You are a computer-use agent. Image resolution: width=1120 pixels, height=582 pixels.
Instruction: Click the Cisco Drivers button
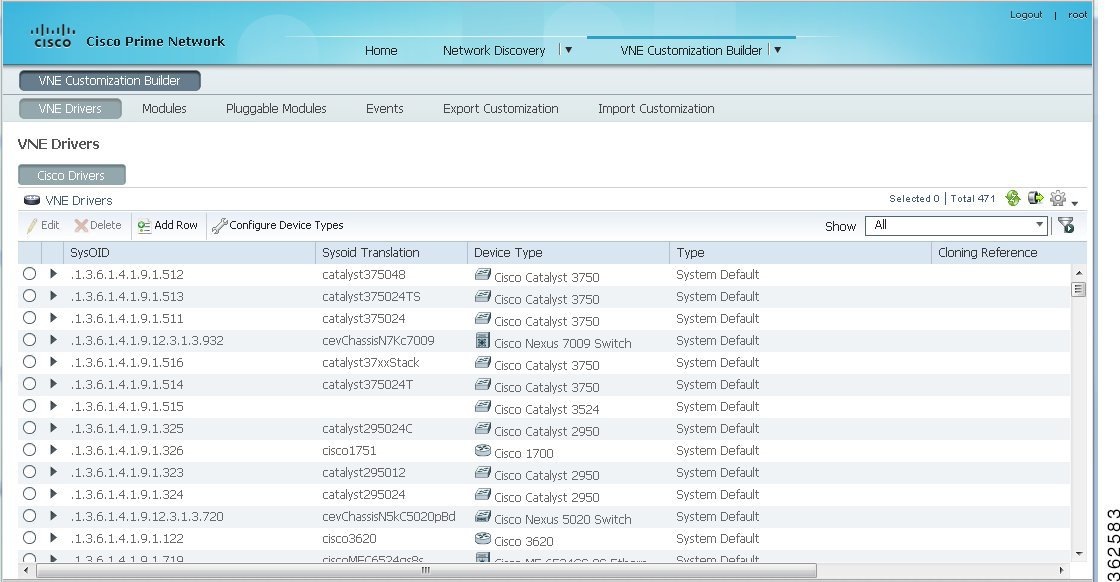pos(71,175)
